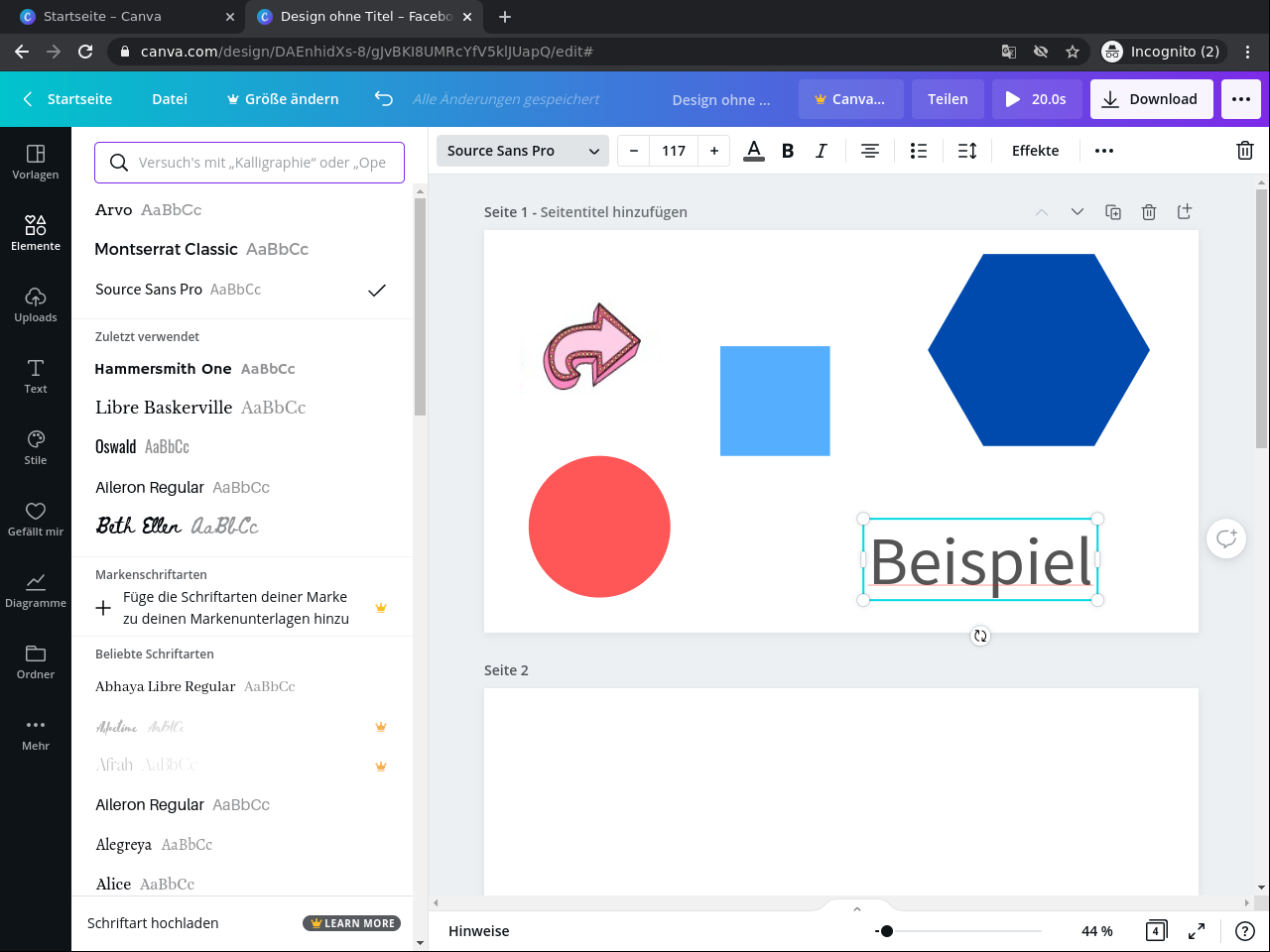Screen dimensions: 1270x952
Task: Click the font size value field
Action: [674, 151]
